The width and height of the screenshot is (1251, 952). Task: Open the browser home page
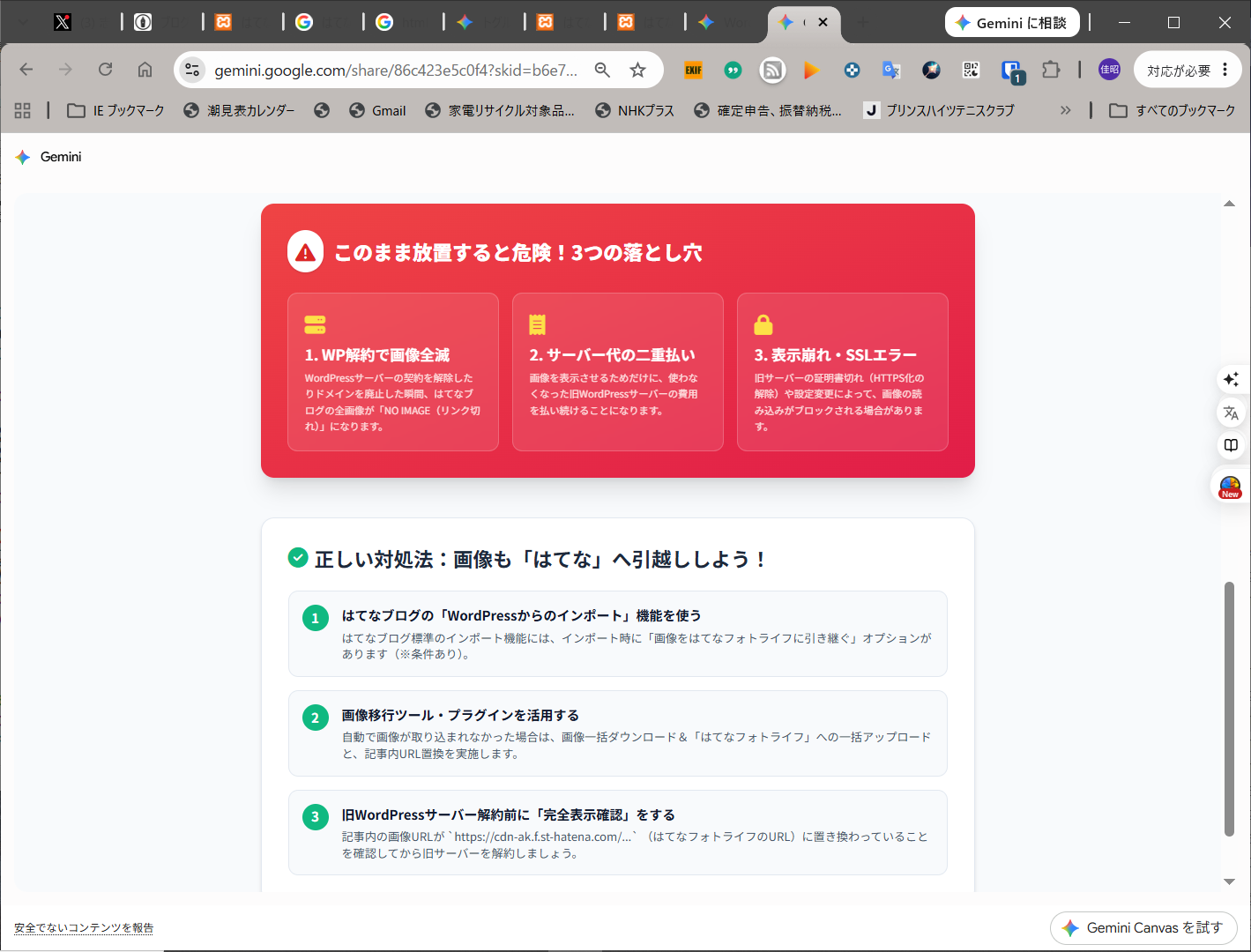coord(145,70)
